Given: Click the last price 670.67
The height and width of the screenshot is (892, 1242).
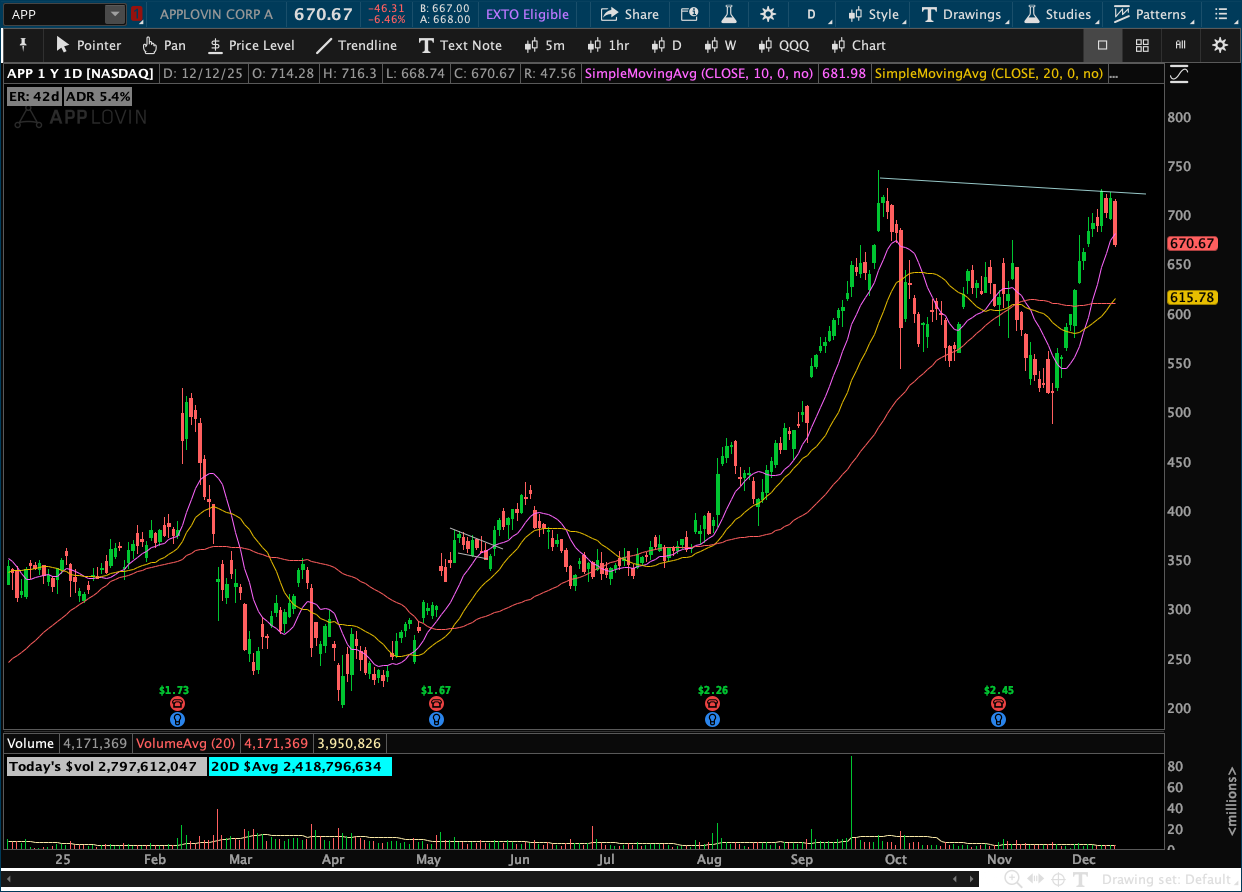Looking at the screenshot, I should pyautogui.click(x=323, y=14).
